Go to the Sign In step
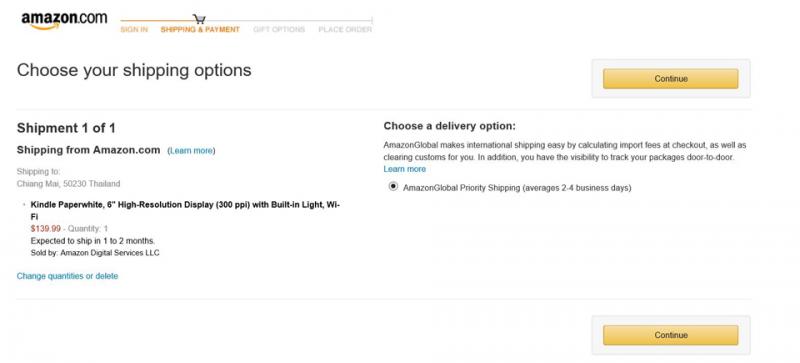 point(134,30)
